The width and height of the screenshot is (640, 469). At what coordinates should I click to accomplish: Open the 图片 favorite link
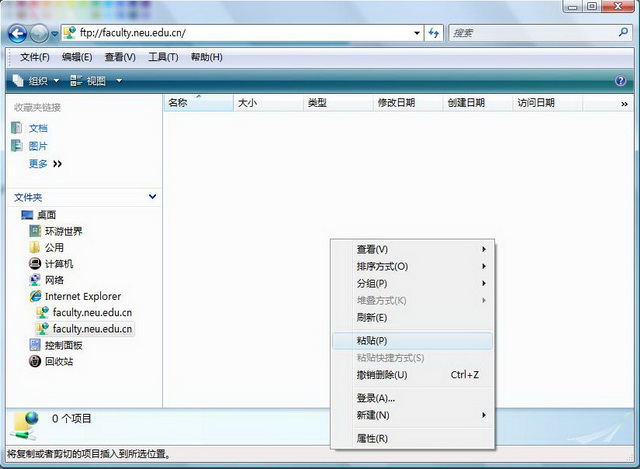(x=38, y=146)
